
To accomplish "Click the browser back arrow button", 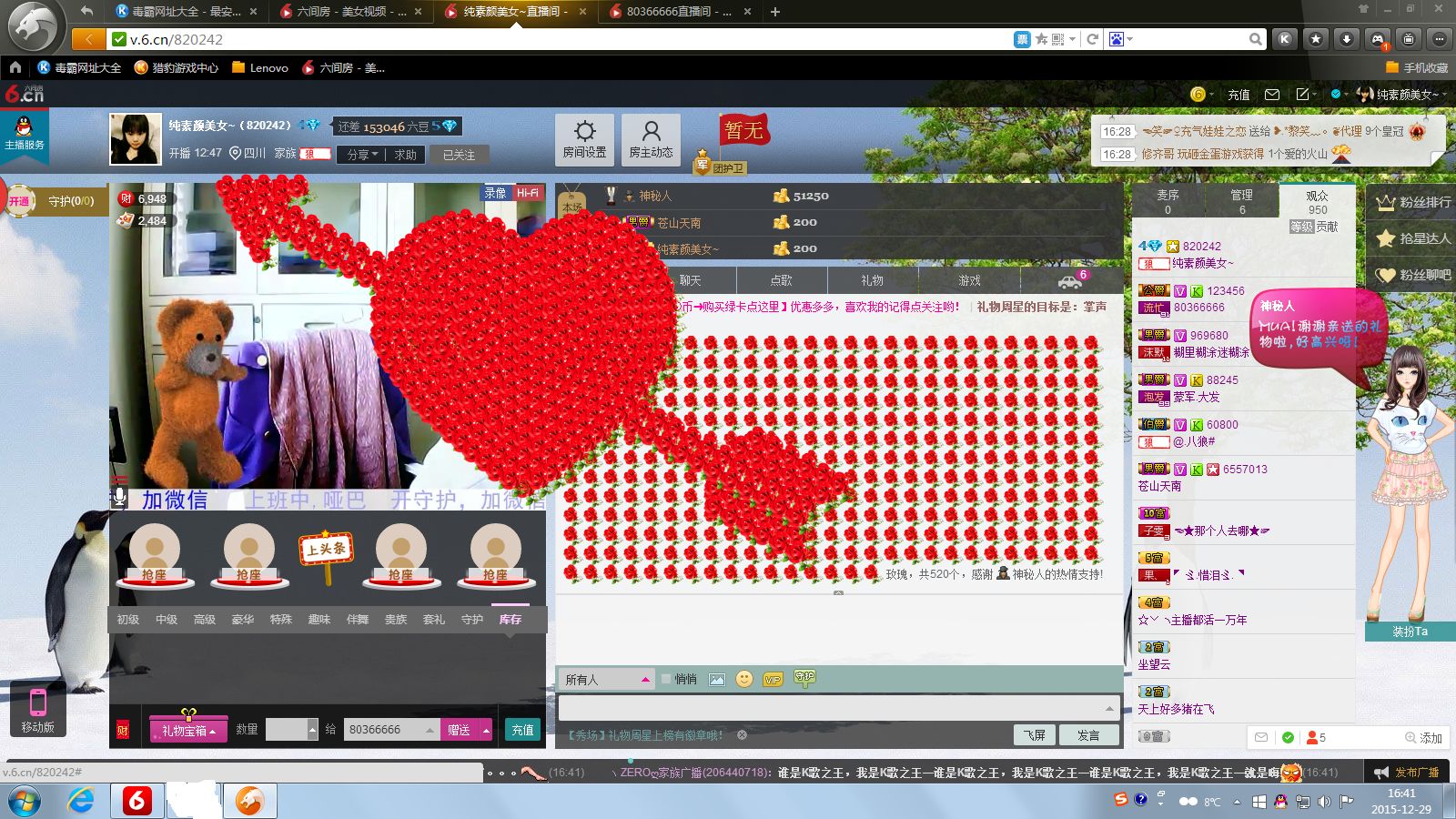I will pos(88,39).
